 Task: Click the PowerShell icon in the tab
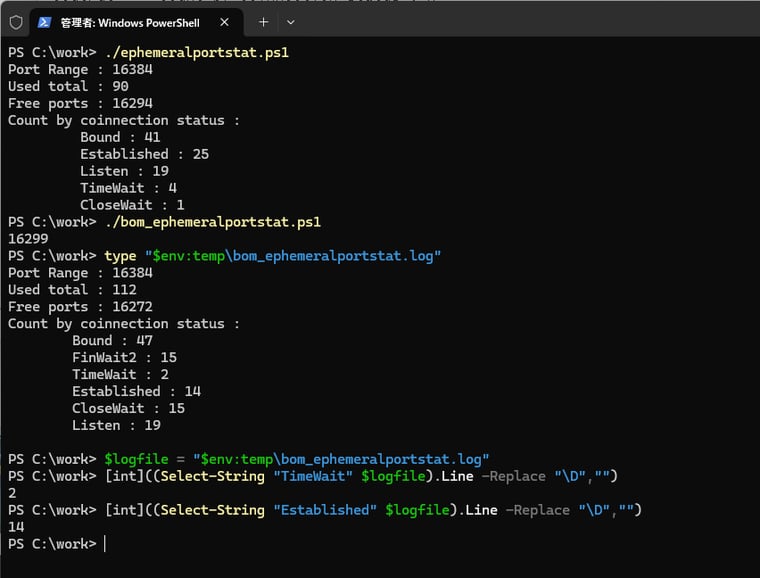(45, 22)
